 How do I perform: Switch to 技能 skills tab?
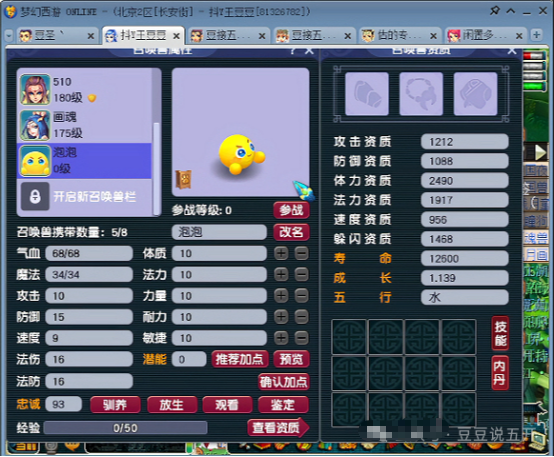pos(500,333)
